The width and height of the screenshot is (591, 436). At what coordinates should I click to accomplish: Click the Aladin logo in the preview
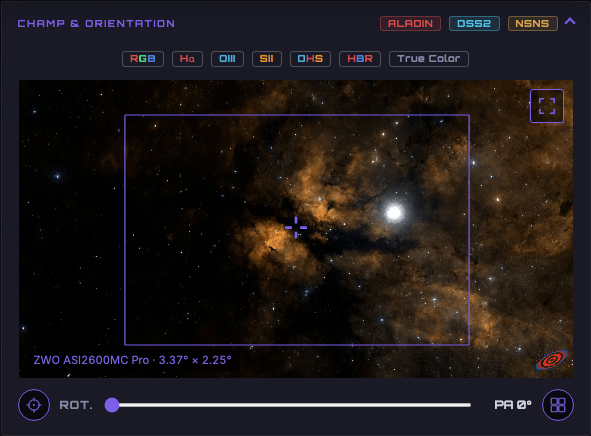point(552,360)
